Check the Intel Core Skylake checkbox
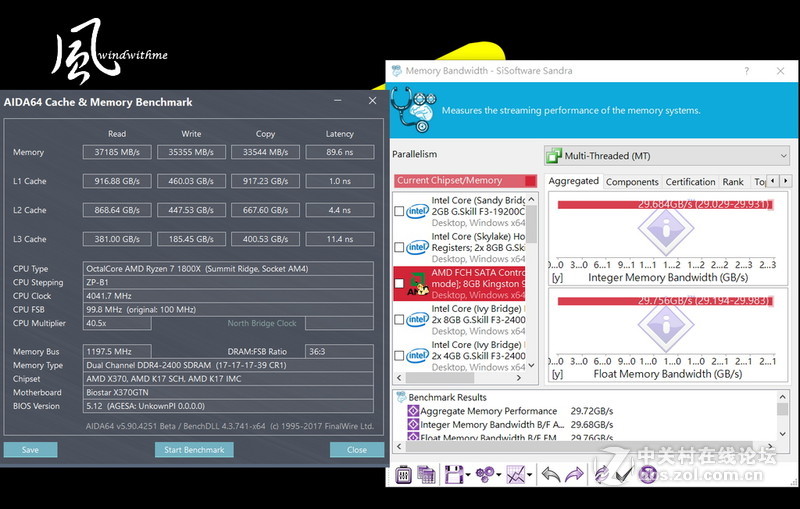The height and width of the screenshot is (509, 800). pyautogui.click(x=399, y=247)
